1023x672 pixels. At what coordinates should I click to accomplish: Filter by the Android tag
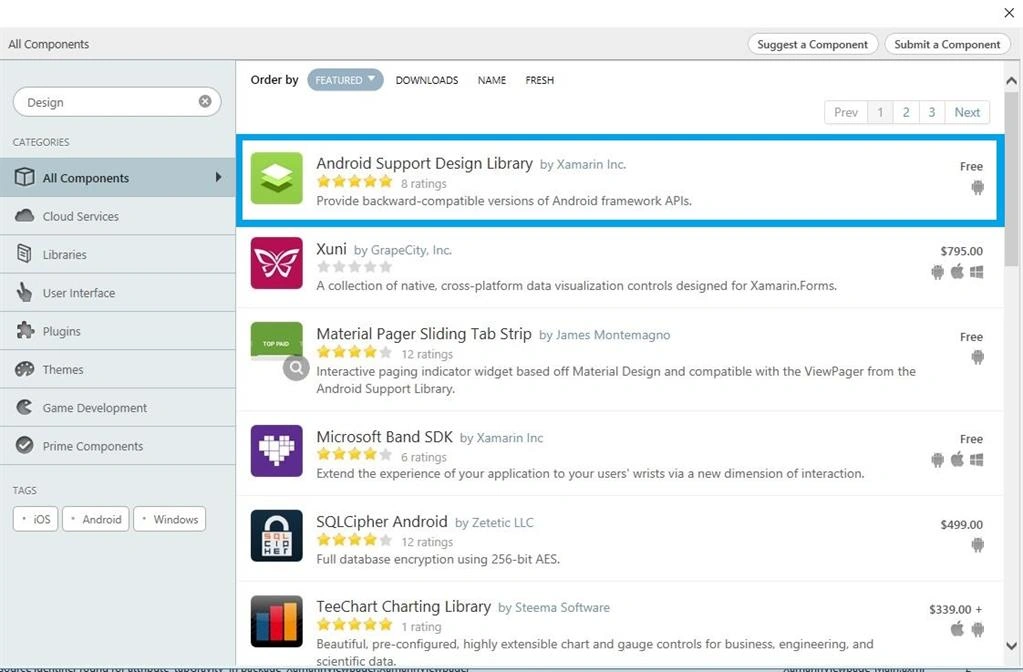coord(96,519)
